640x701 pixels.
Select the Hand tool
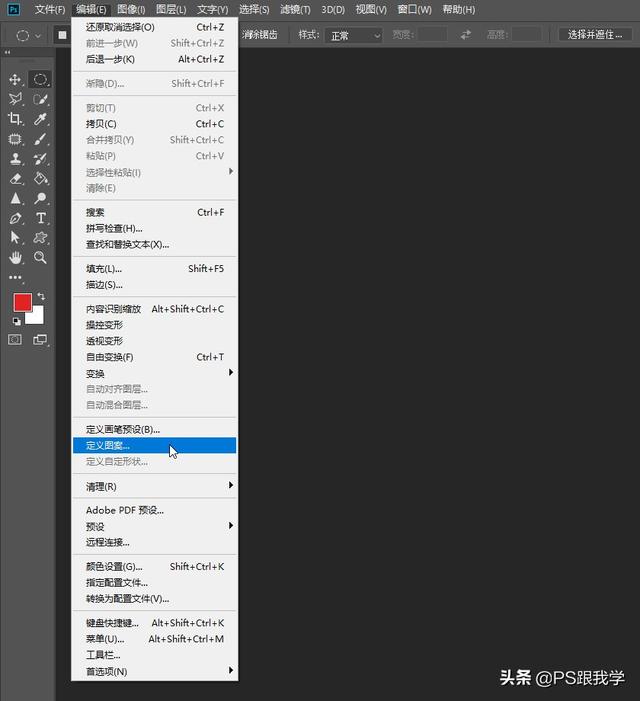pyautogui.click(x=15, y=258)
